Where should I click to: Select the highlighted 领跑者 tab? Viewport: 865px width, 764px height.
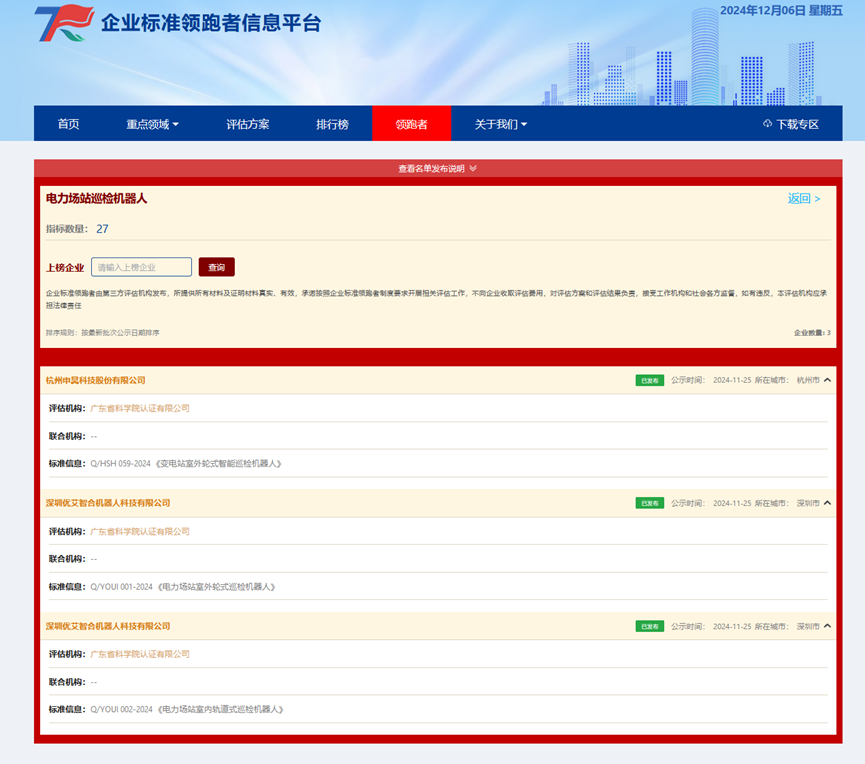click(x=411, y=124)
